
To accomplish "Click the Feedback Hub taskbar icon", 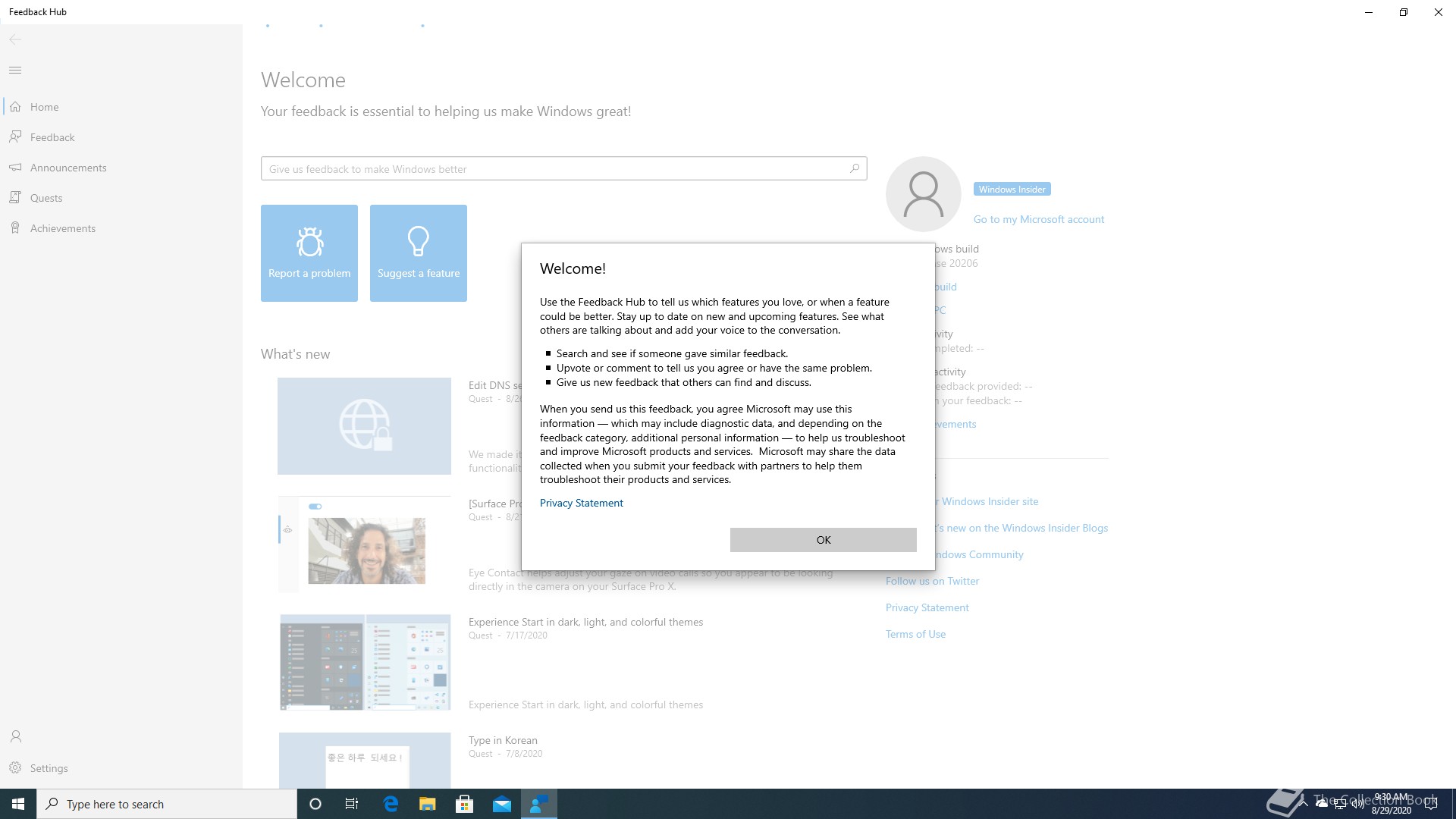I will pos(539,804).
